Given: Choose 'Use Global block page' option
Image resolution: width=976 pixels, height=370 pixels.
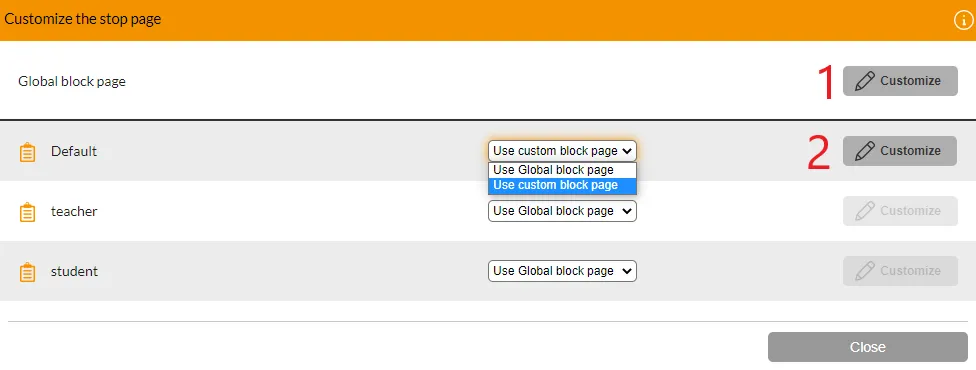Looking at the screenshot, I should pos(562,170).
